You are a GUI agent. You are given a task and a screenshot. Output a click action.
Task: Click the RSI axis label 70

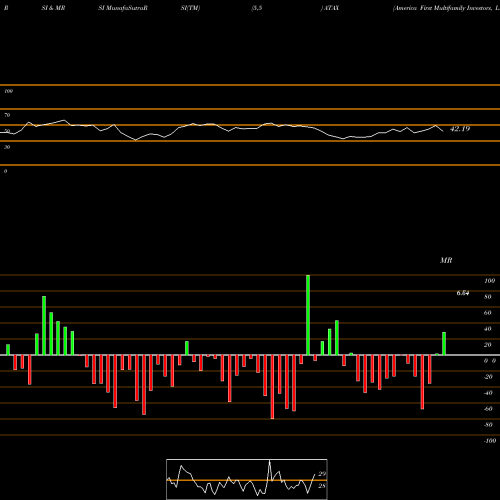pyautogui.click(x=7, y=115)
